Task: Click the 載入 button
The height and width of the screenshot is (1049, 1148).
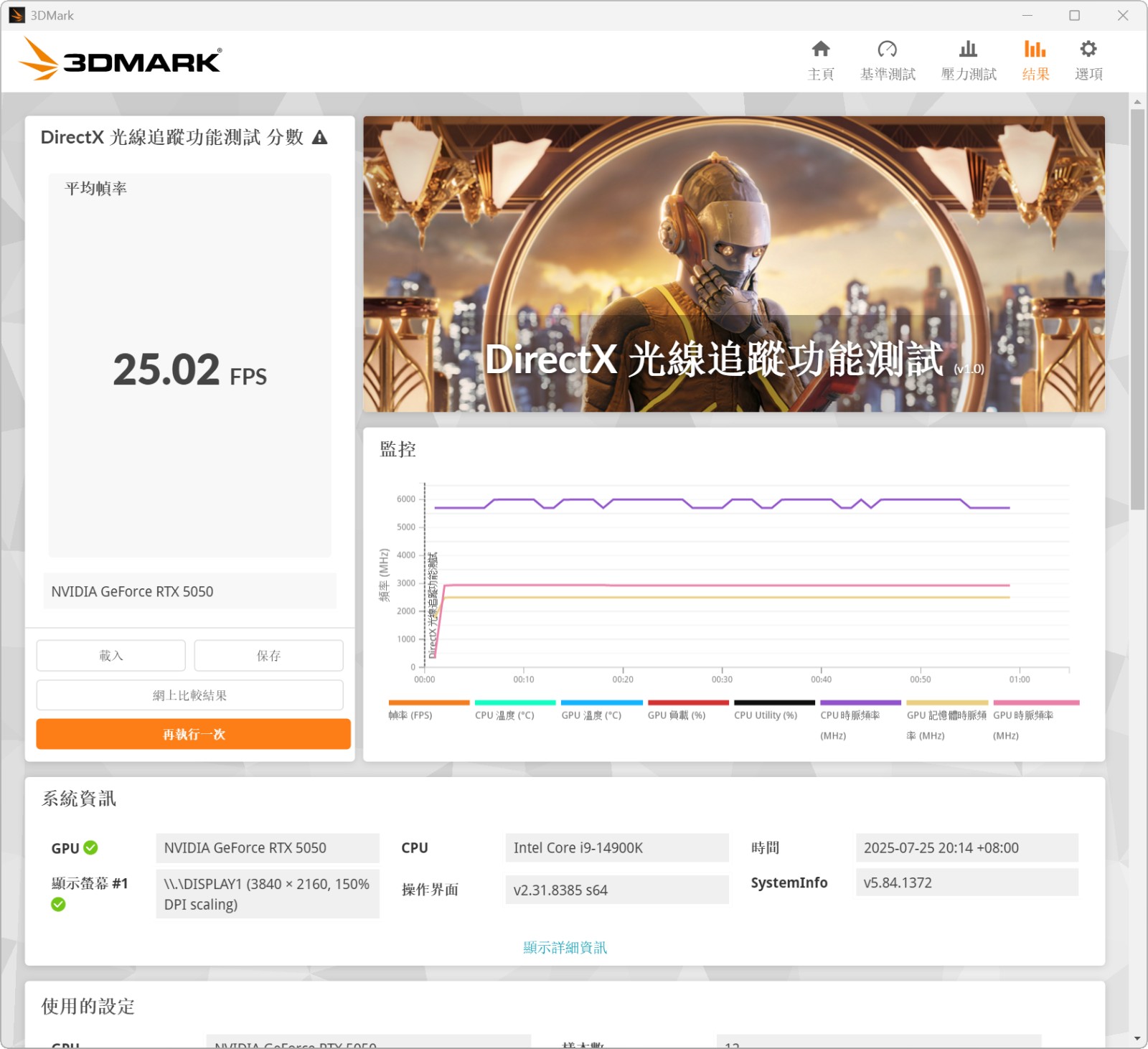Action: click(x=111, y=655)
